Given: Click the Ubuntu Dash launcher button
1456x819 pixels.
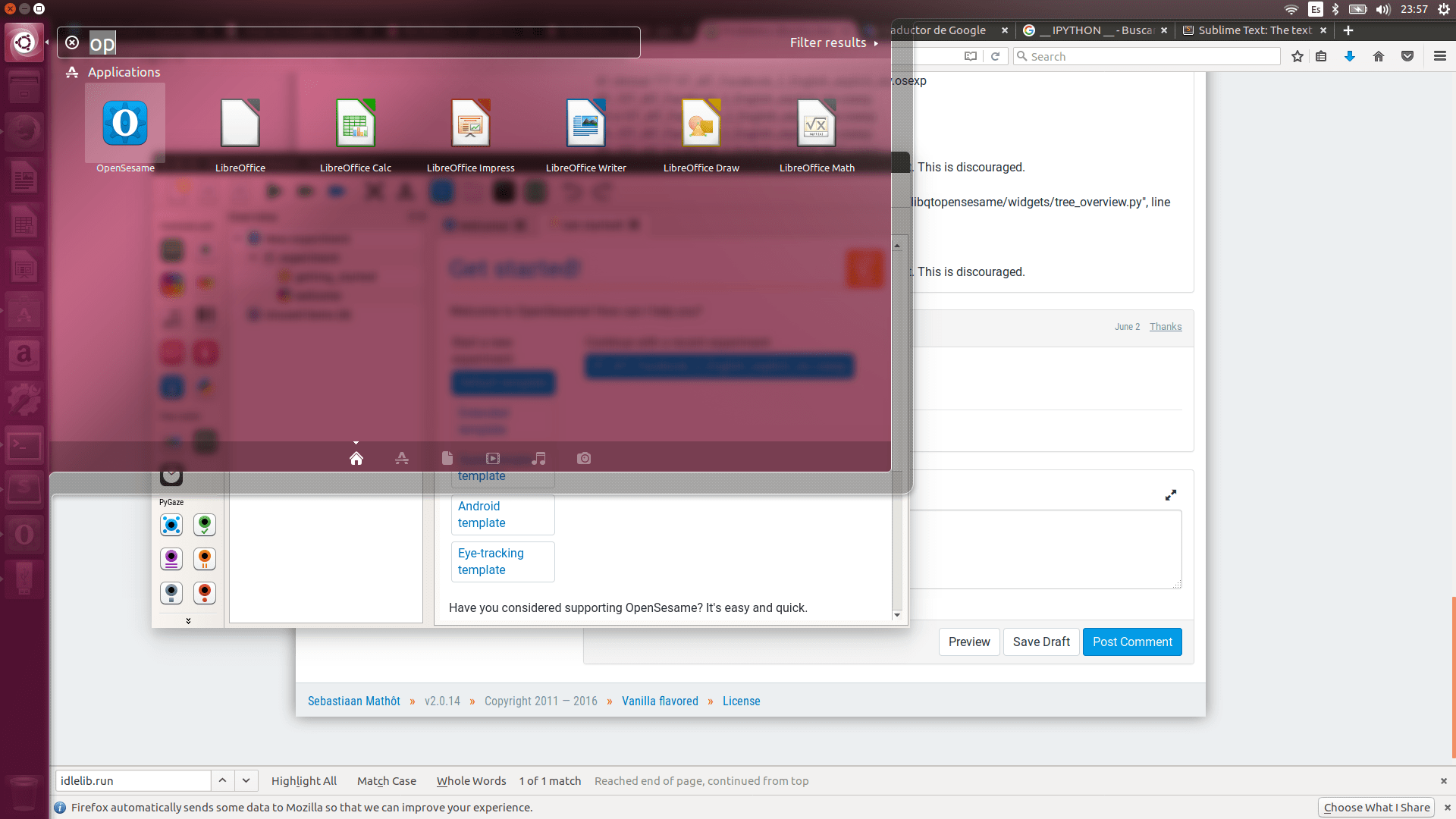Looking at the screenshot, I should coord(24,42).
